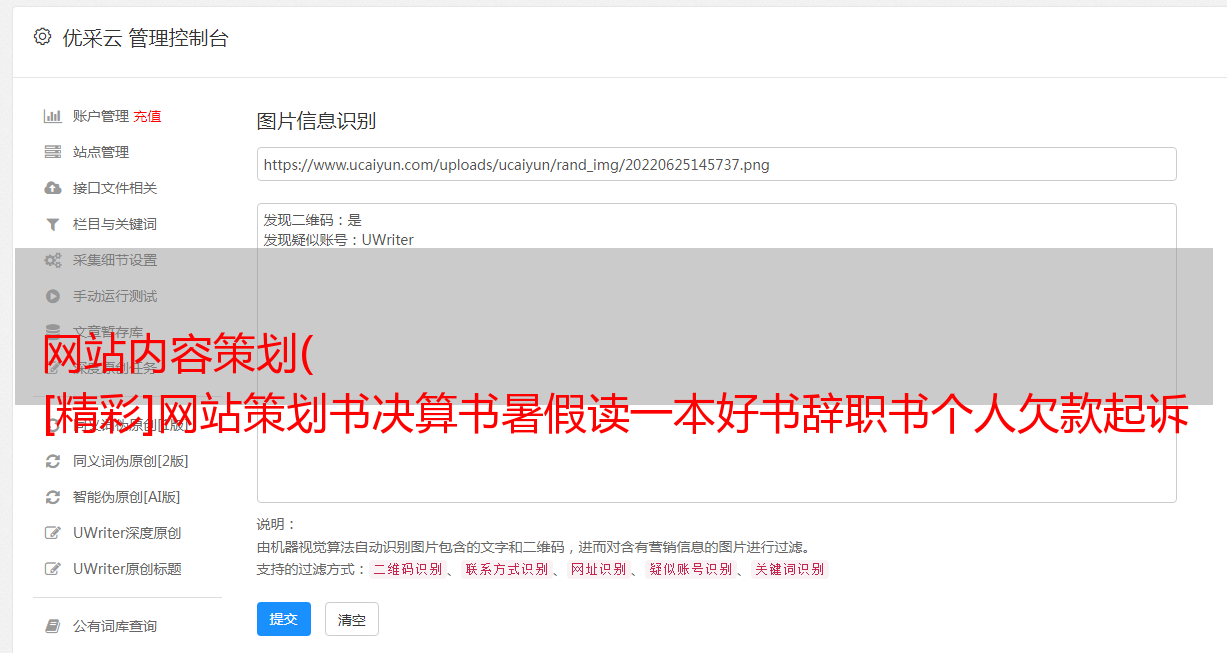
Task: Open 智能伪原创[AI版] page
Action: (x=127, y=497)
